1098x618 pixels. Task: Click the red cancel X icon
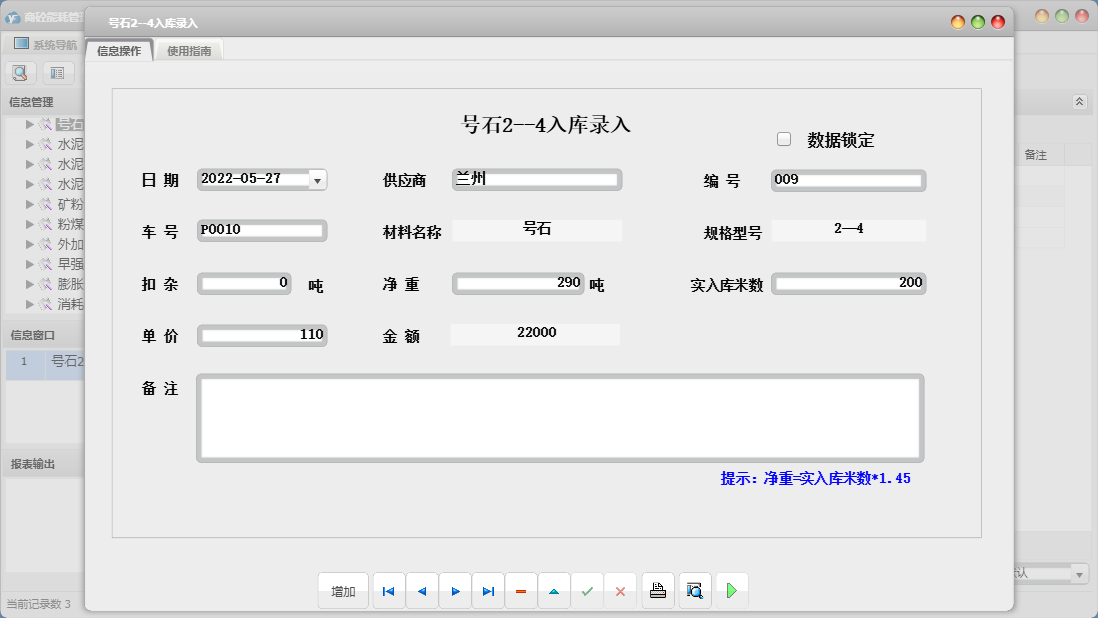(621, 590)
